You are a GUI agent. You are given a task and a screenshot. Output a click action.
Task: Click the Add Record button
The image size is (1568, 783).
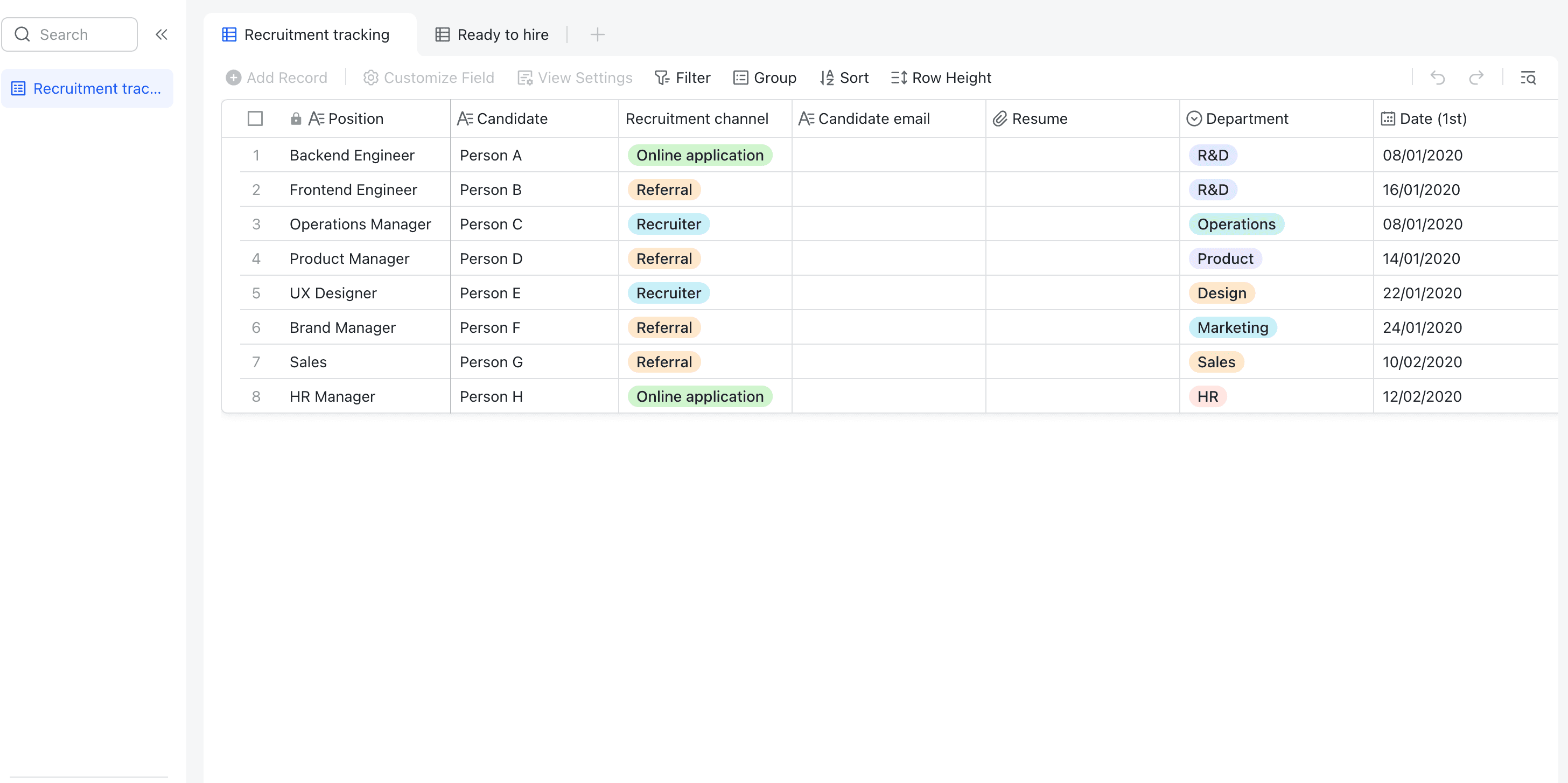pos(276,78)
